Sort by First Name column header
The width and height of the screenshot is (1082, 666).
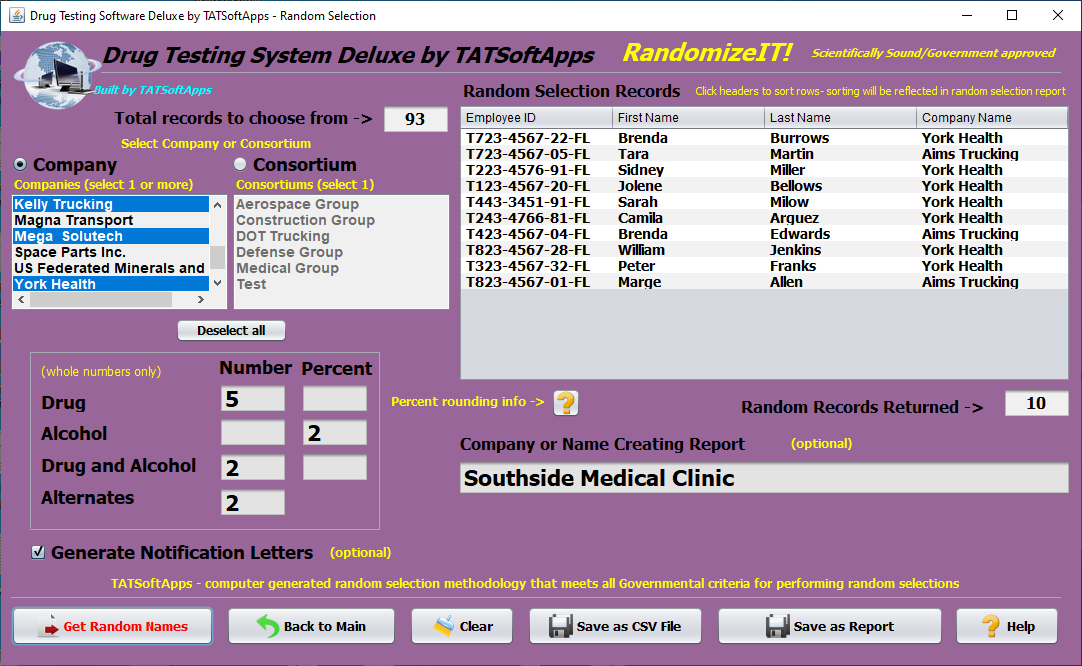[688, 118]
